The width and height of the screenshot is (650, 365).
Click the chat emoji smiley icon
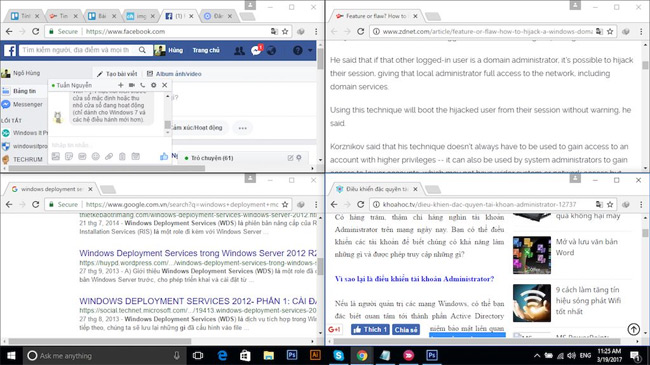pyautogui.click(x=95, y=156)
